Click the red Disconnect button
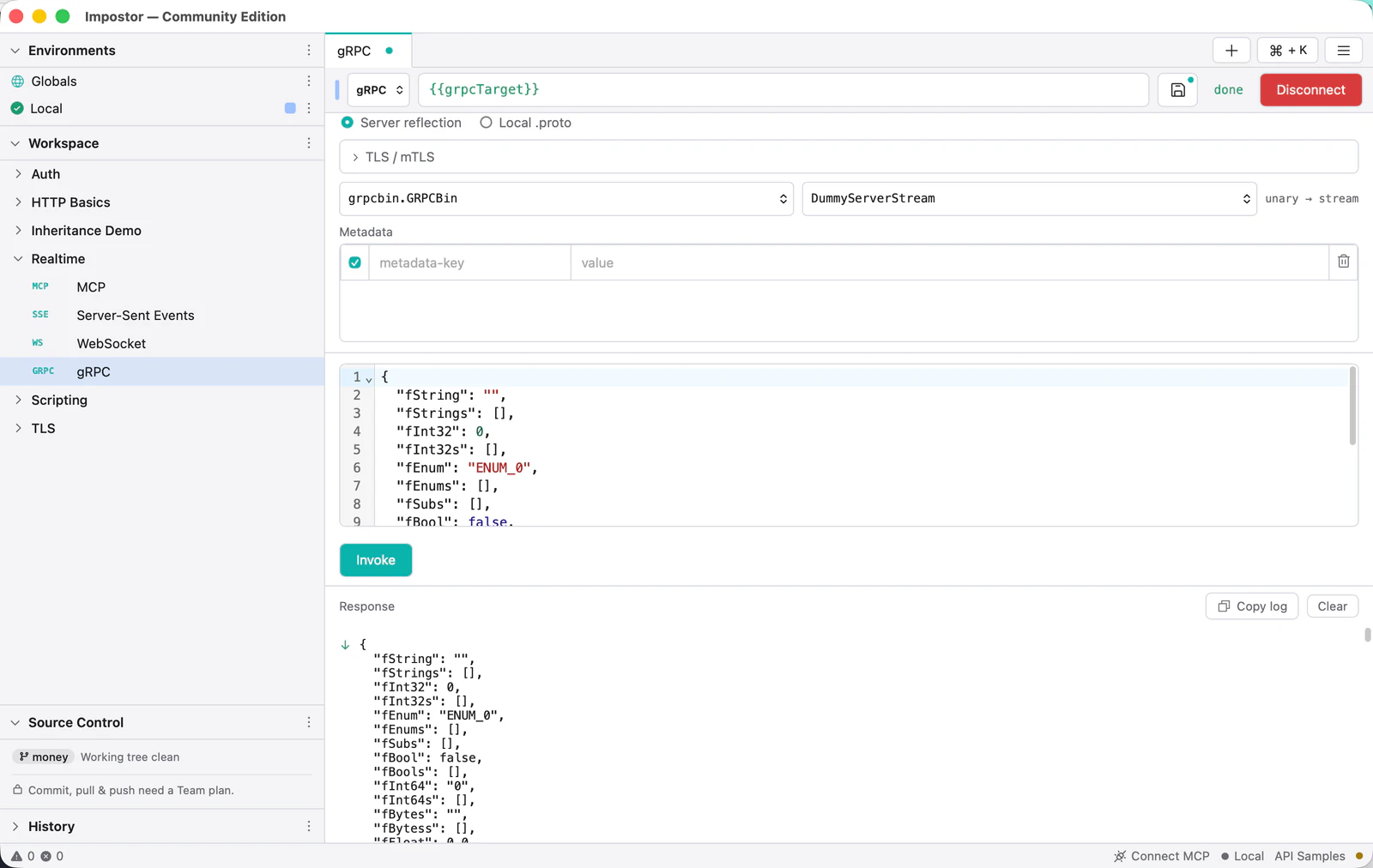 (x=1310, y=89)
